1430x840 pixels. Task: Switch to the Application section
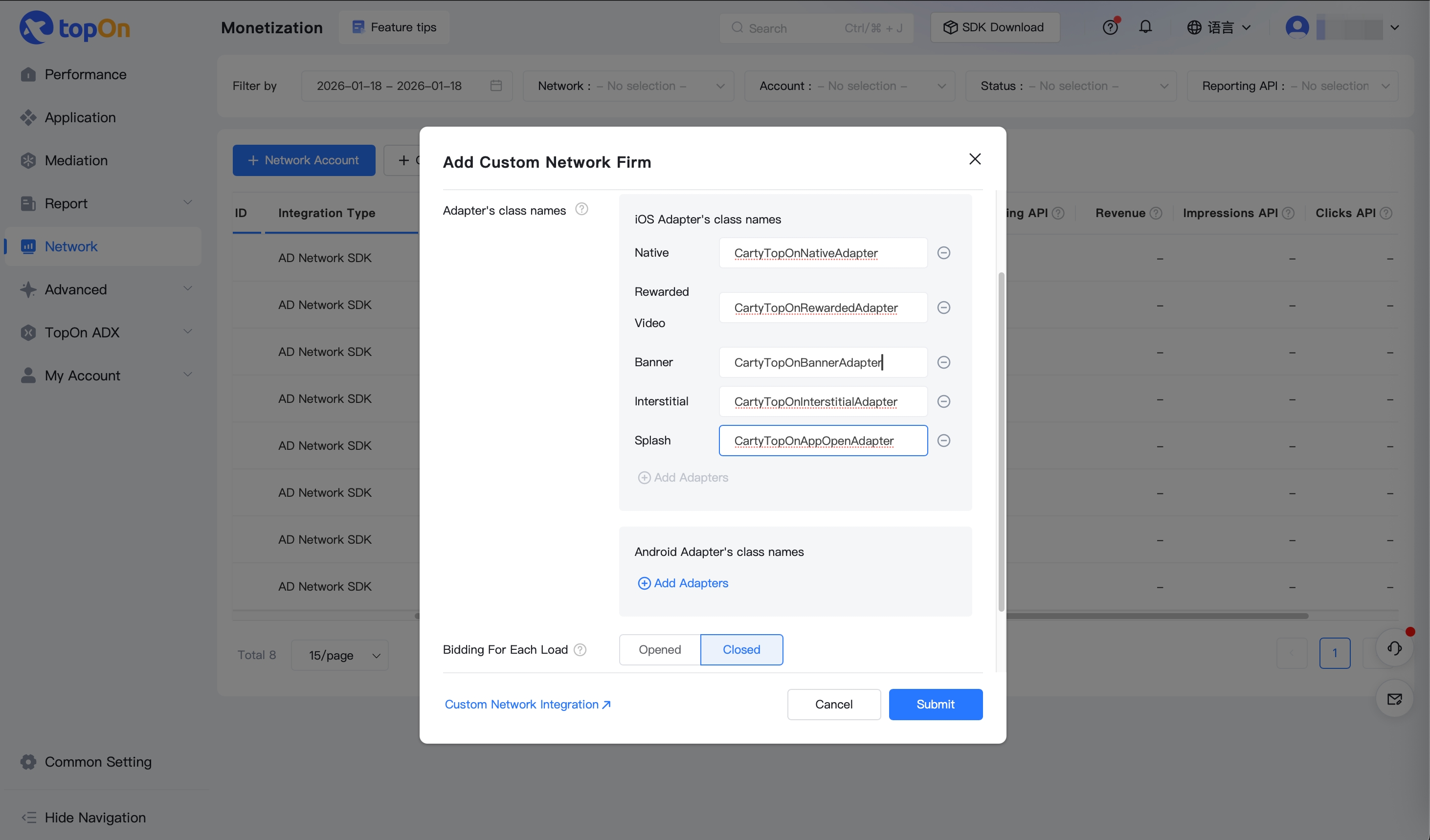point(80,117)
